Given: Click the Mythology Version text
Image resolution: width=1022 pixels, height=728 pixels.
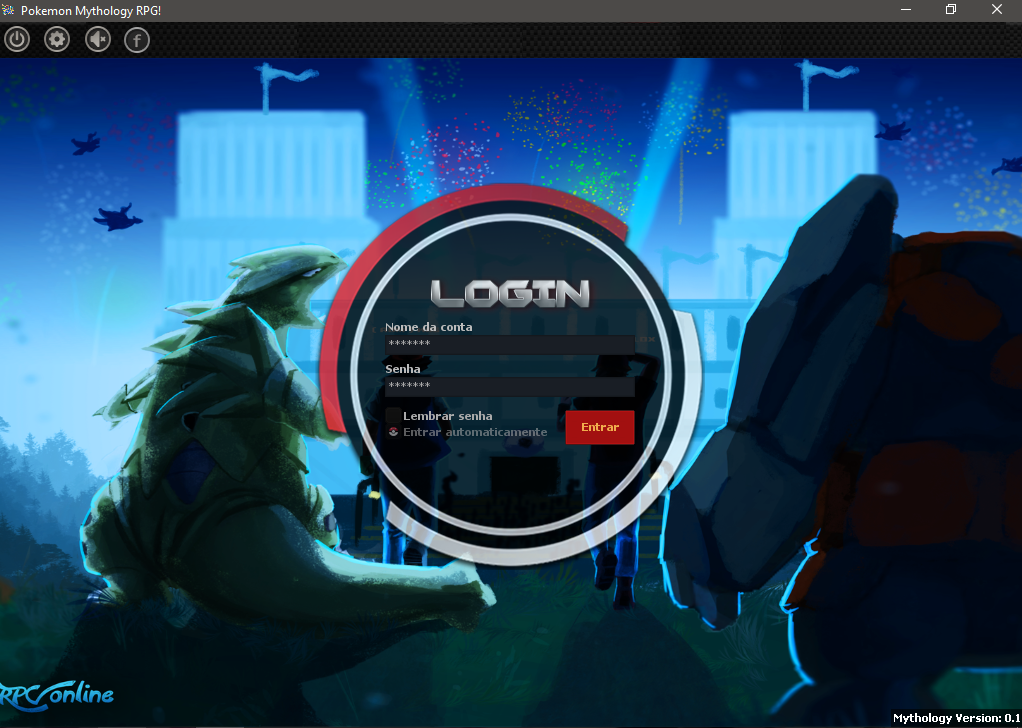Looking at the screenshot, I should [x=956, y=718].
